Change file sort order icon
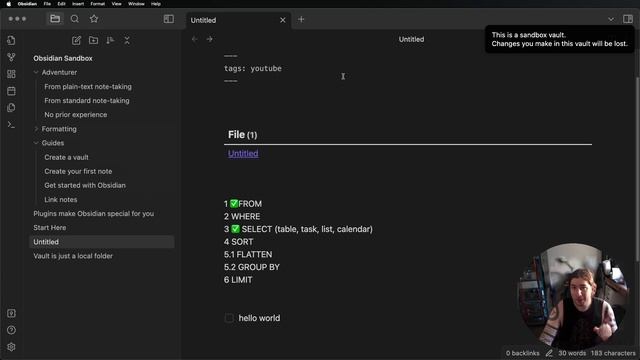This screenshot has width=640, height=360. [x=110, y=40]
